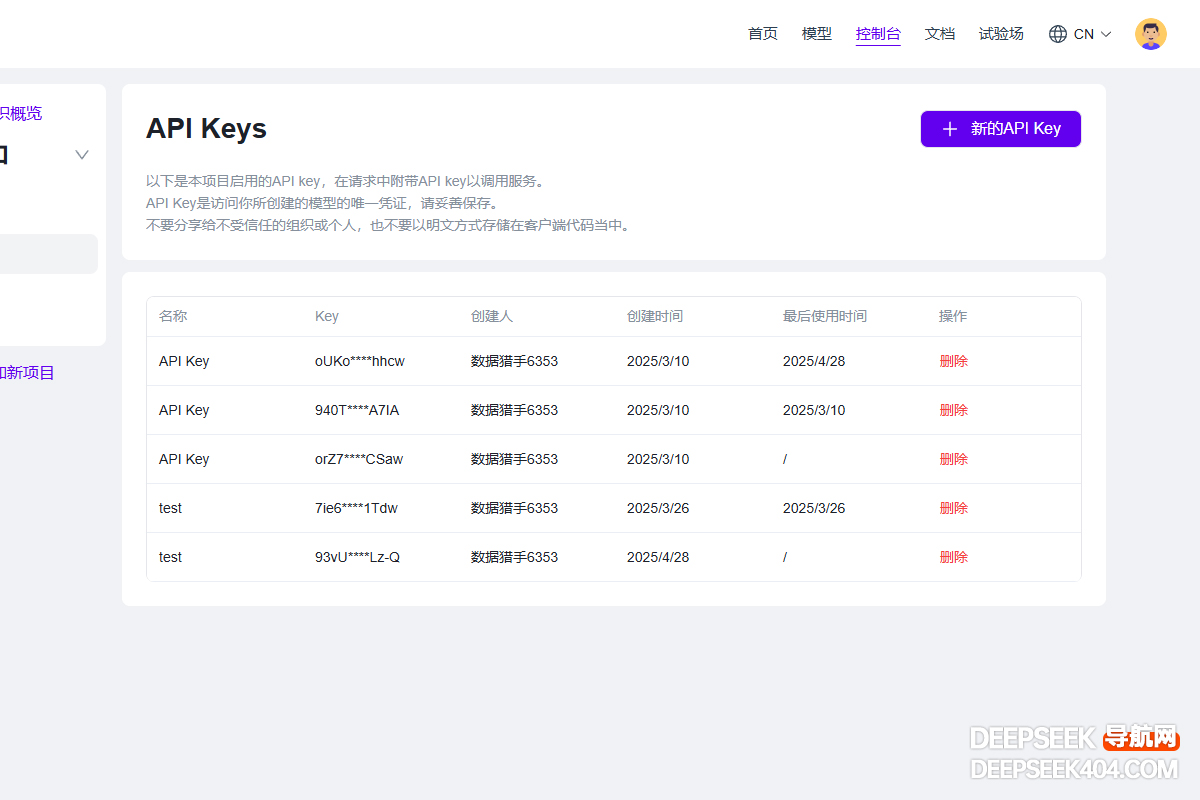Image resolution: width=1200 pixels, height=800 pixels.
Task: Click the globe language icon
Action: (x=1058, y=34)
